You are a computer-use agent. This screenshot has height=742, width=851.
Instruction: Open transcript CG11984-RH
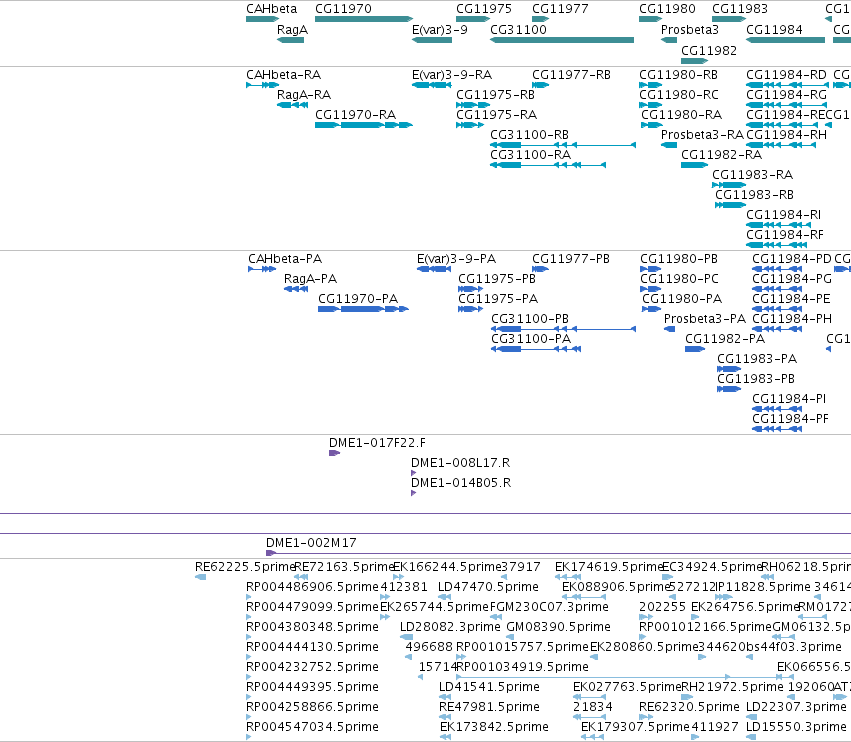coord(786,135)
